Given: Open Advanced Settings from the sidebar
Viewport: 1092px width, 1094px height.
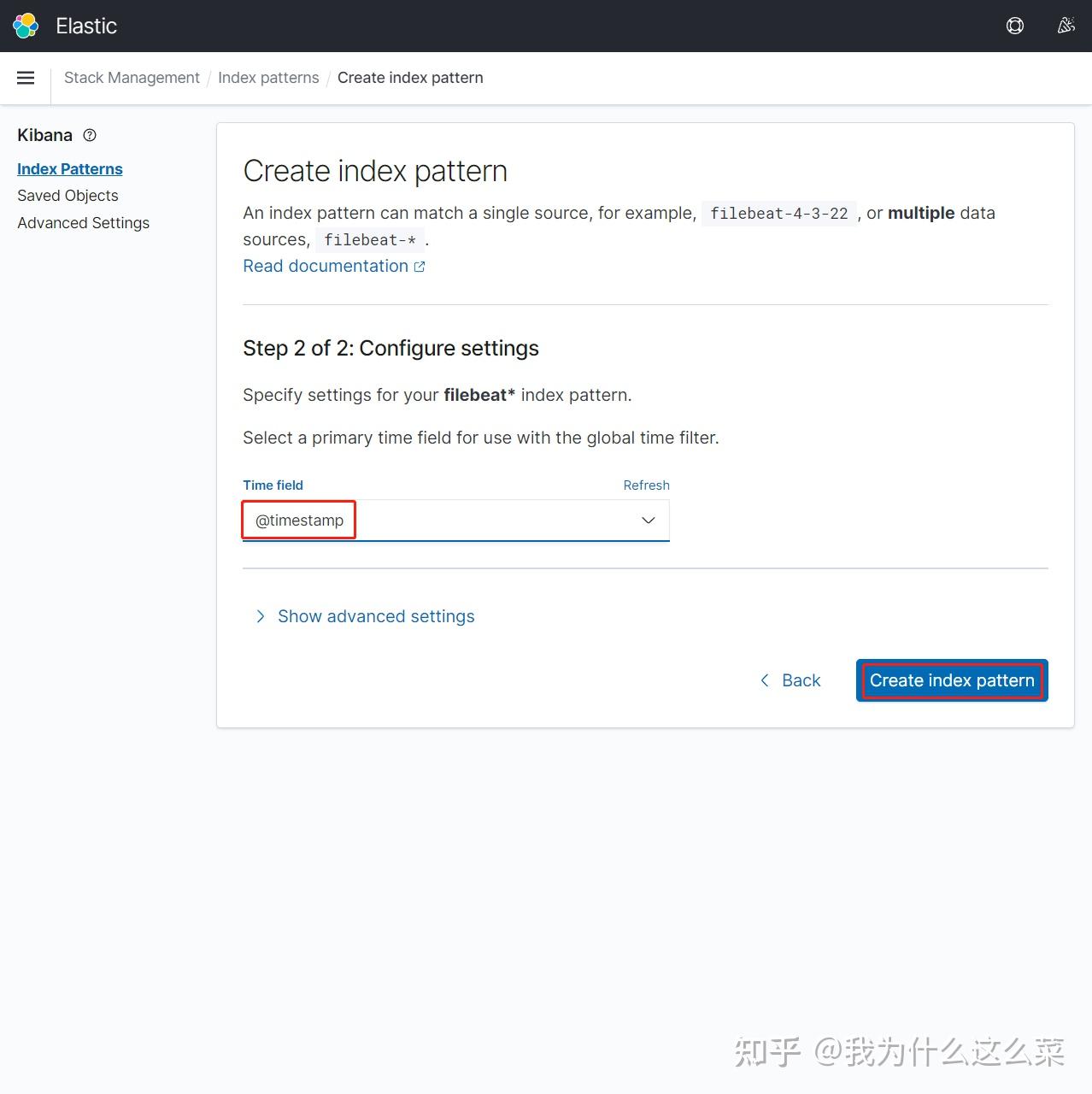Looking at the screenshot, I should (83, 222).
